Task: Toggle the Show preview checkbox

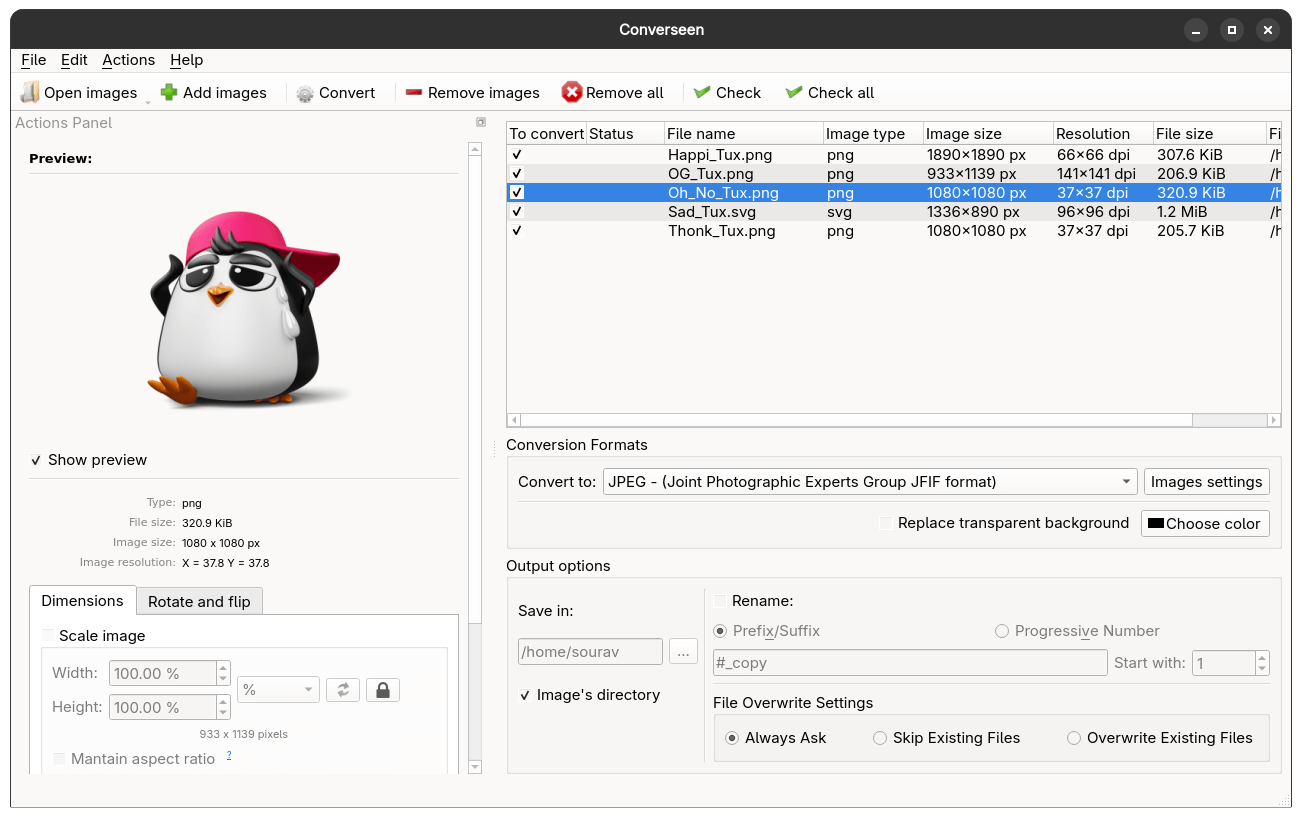Action: (36, 460)
